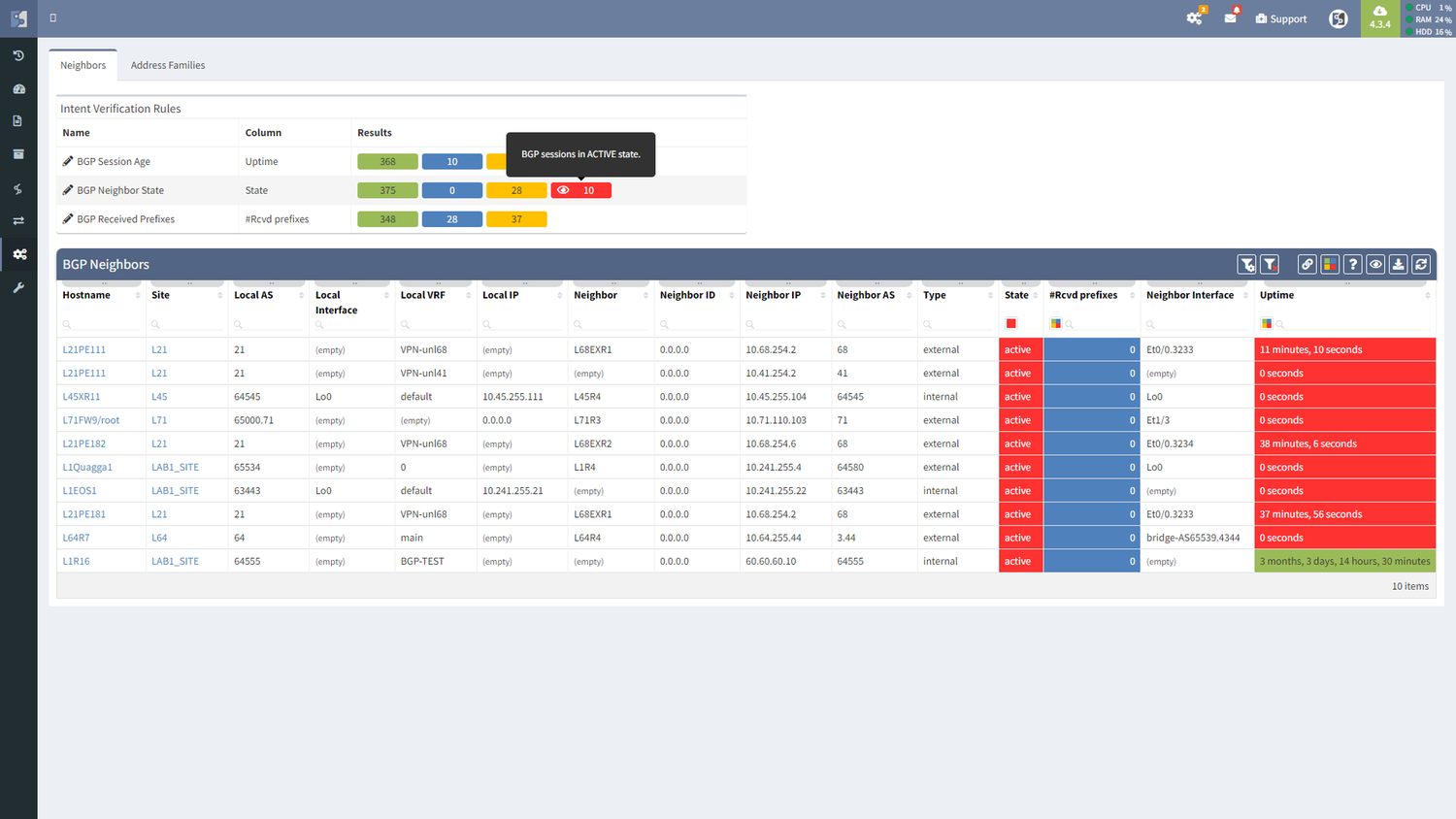This screenshot has height=819, width=1456.
Task: Click the red color swatch under State
Action: (x=1010, y=322)
